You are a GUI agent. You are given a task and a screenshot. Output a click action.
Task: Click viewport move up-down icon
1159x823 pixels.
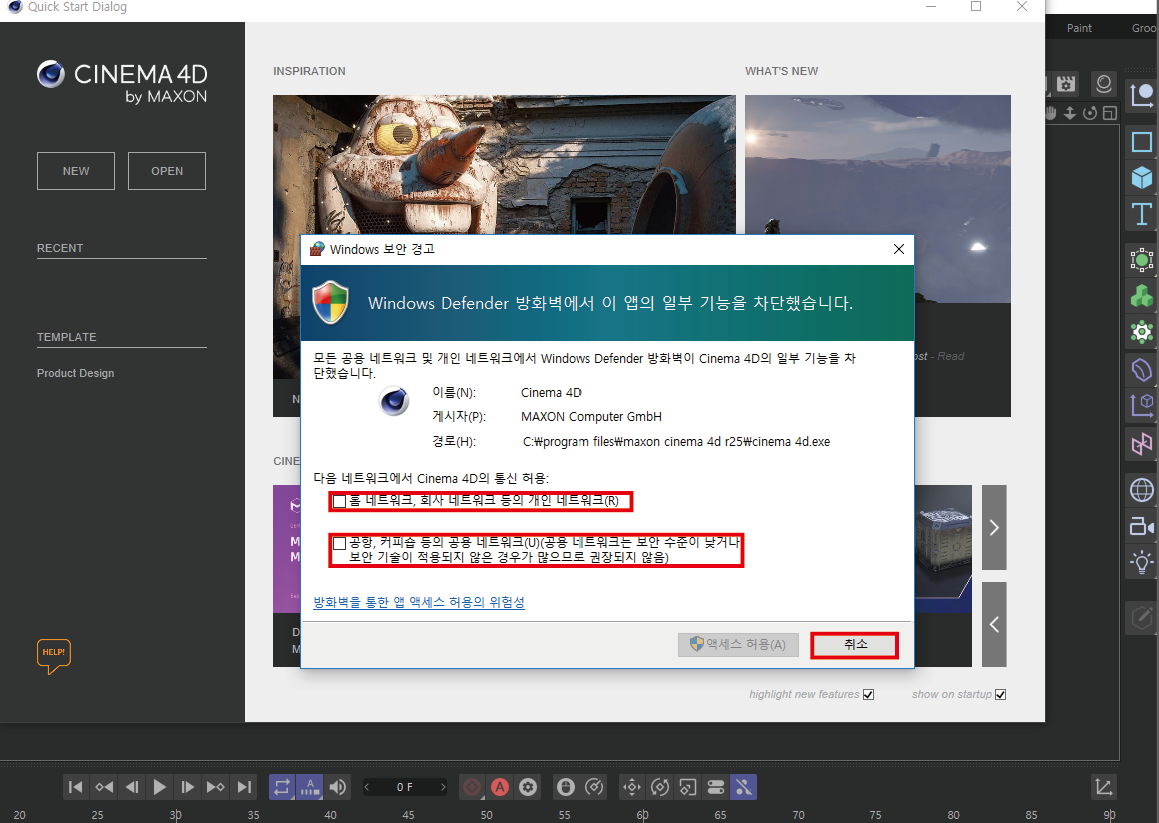coord(1070,113)
